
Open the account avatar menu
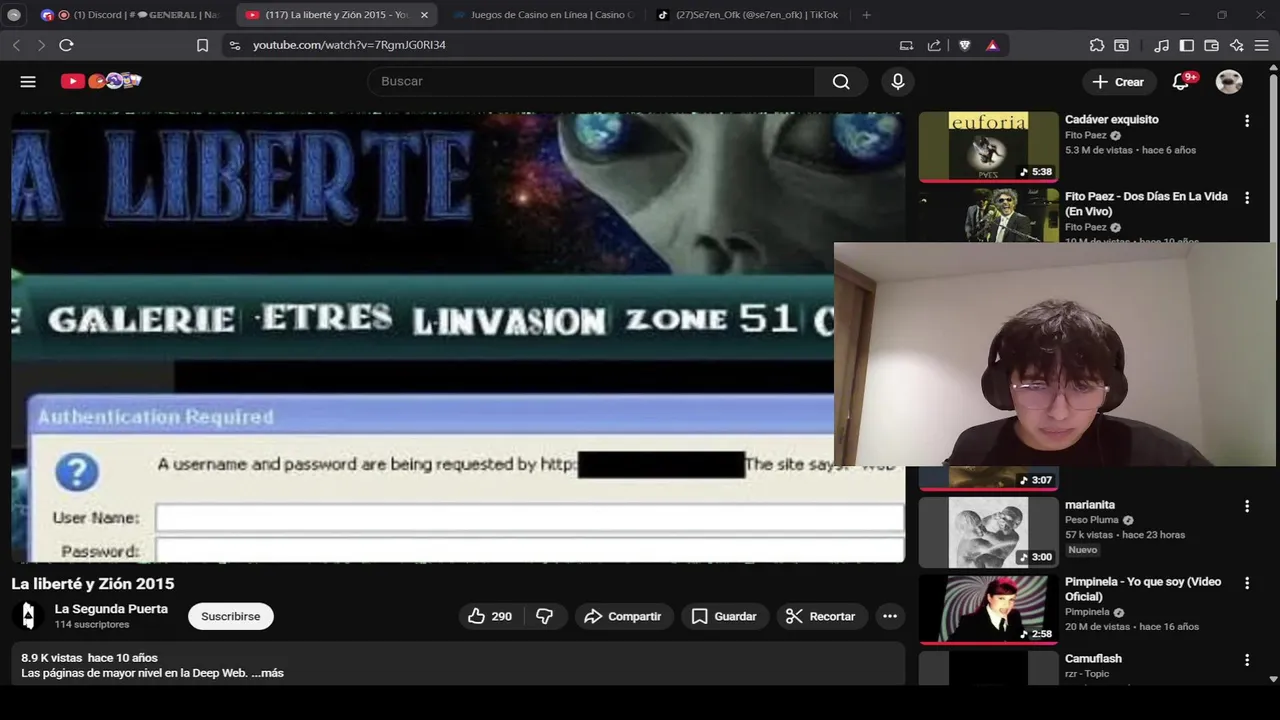click(x=1229, y=82)
